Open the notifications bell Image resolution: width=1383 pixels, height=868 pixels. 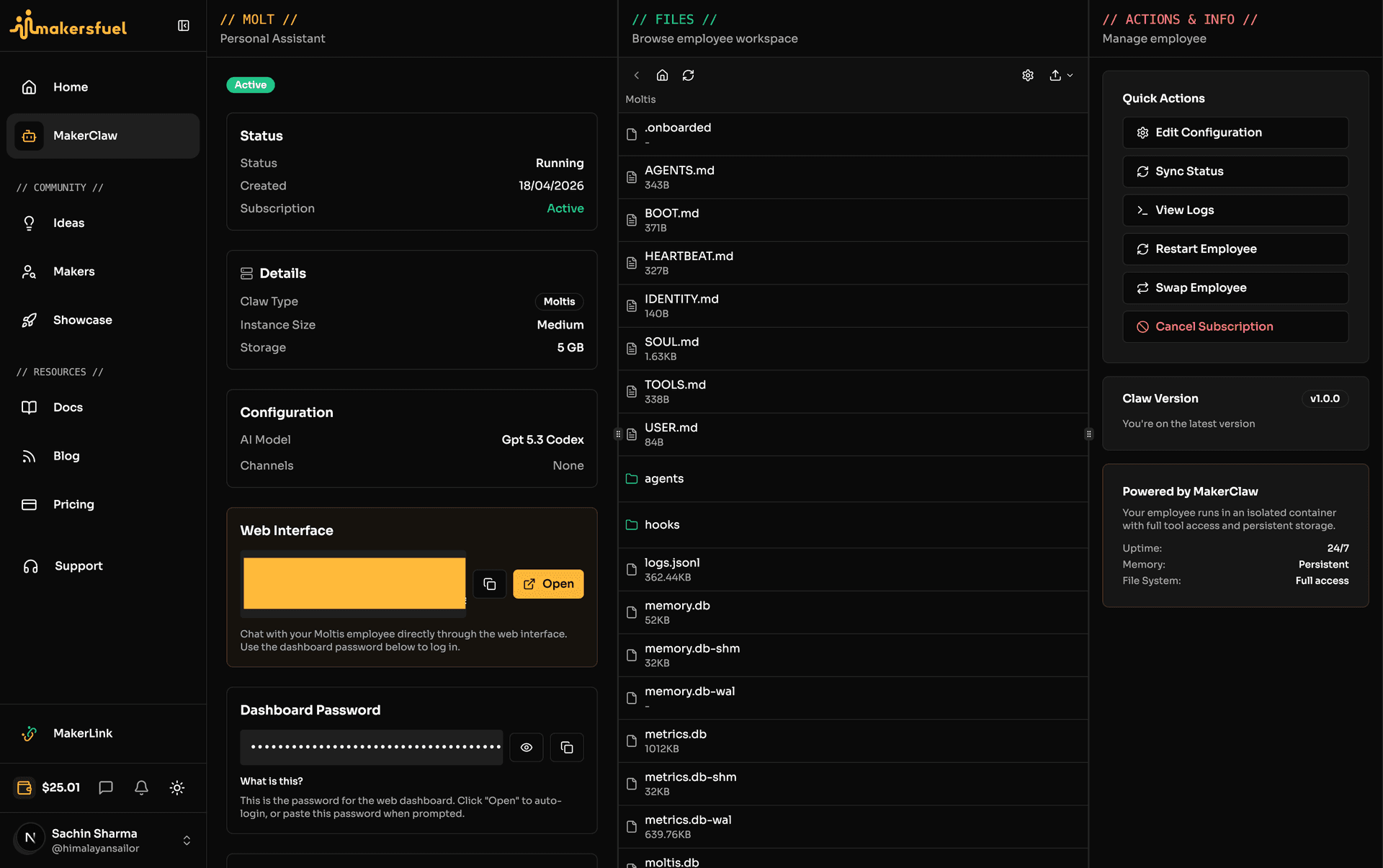[141, 787]
